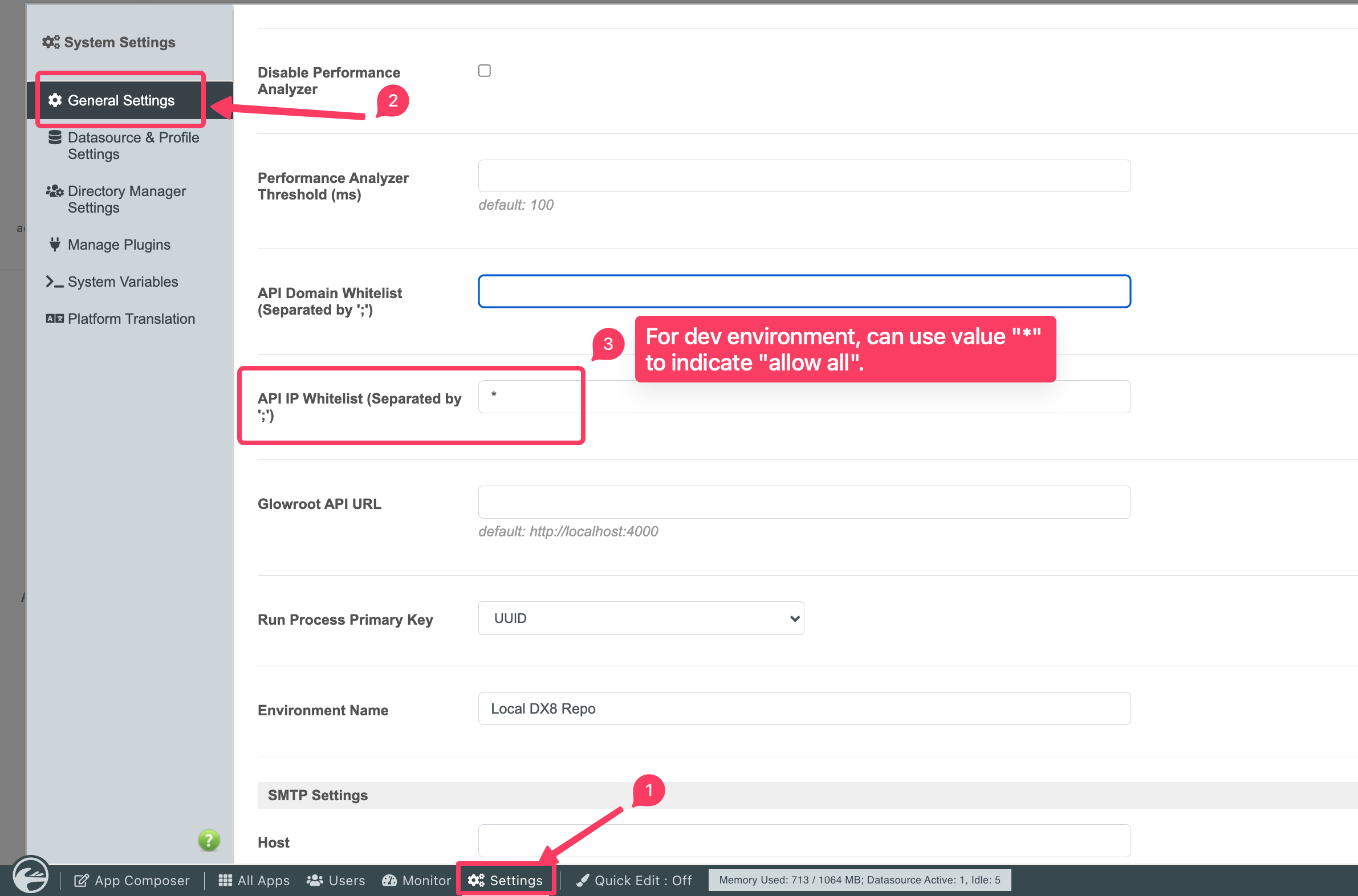Viewport: 1358px width, 896px height.
Task: Click the Manage Plugins plug icon
Action: coord(55,245)
